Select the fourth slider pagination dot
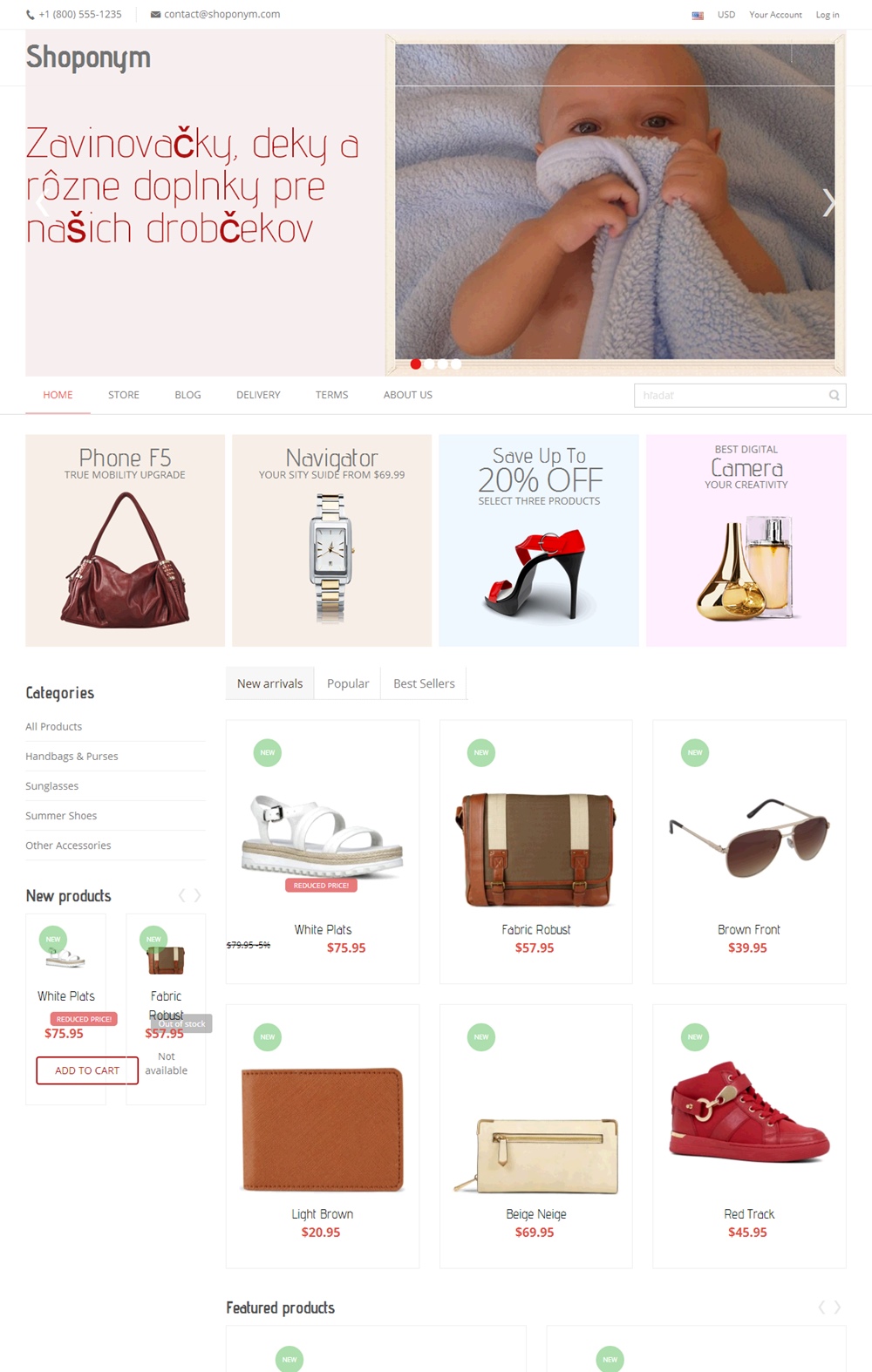Viewport: 872px width, 1372px height. (456, 363)
